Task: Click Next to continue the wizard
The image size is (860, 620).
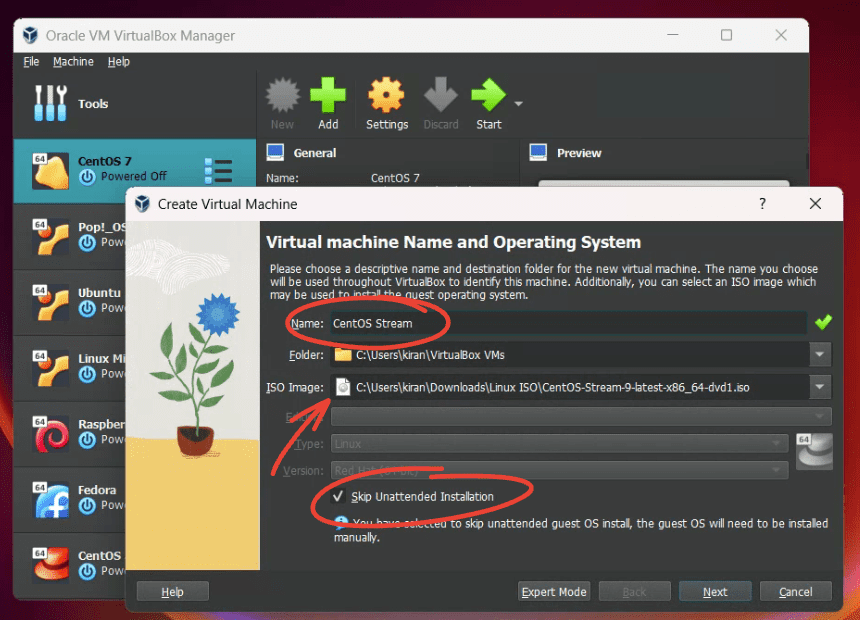Action: tap(715, 591)
